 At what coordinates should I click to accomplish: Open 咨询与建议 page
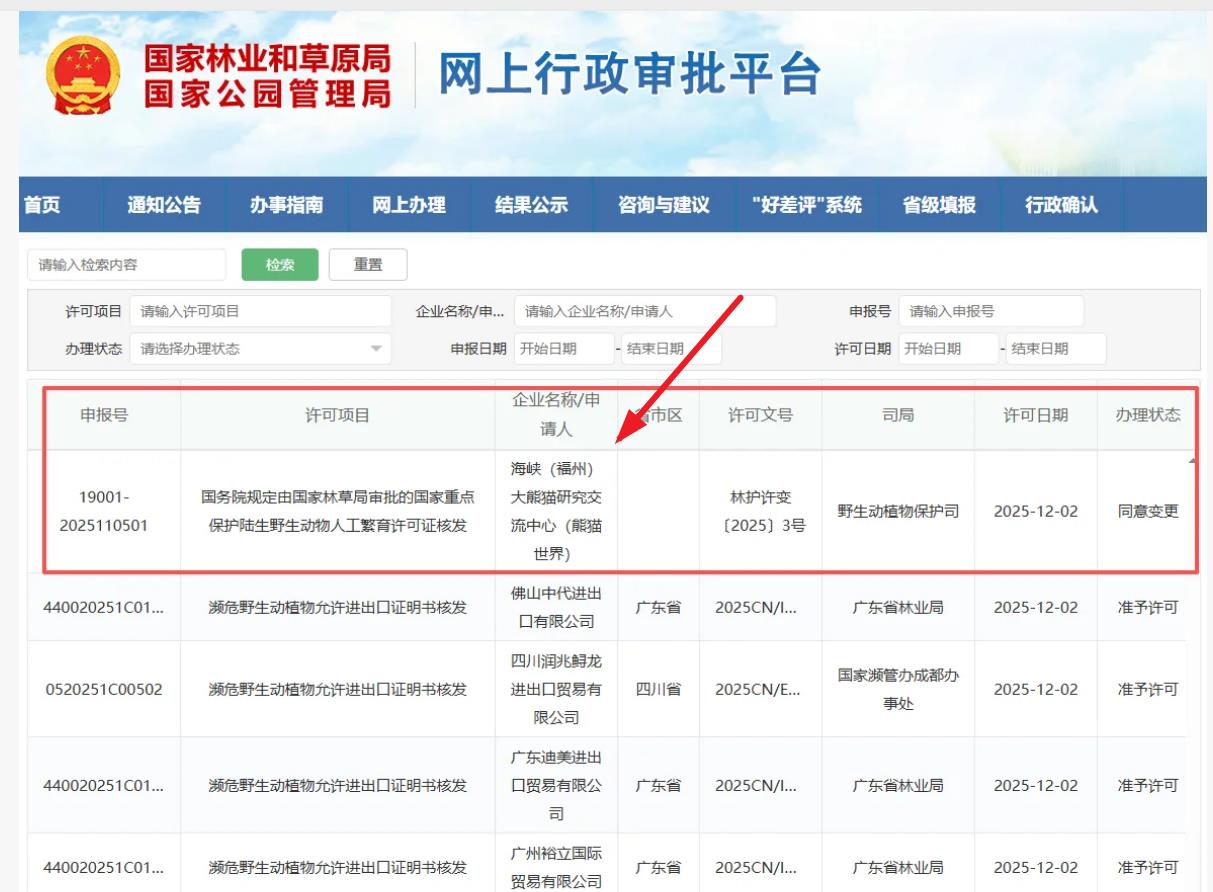click(x=664, y=205)
